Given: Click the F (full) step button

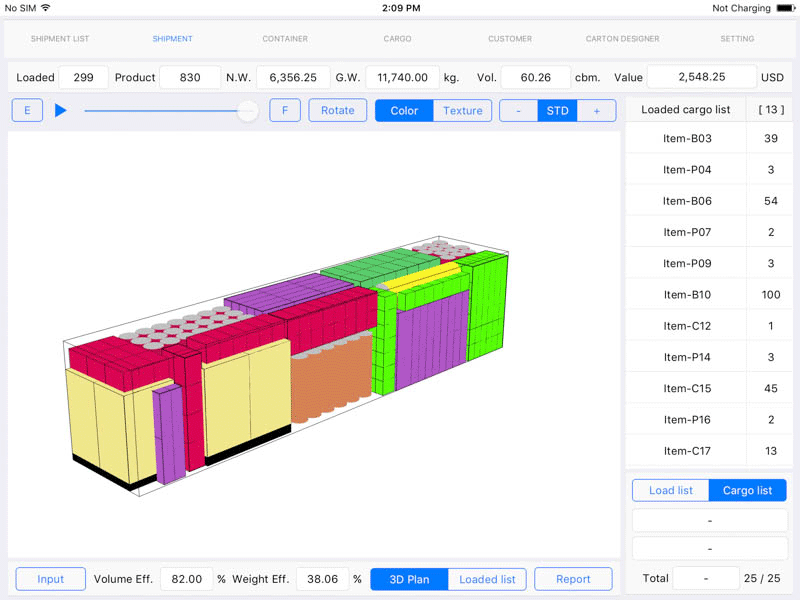Looking at the screenshot, I should coord(285,110).
